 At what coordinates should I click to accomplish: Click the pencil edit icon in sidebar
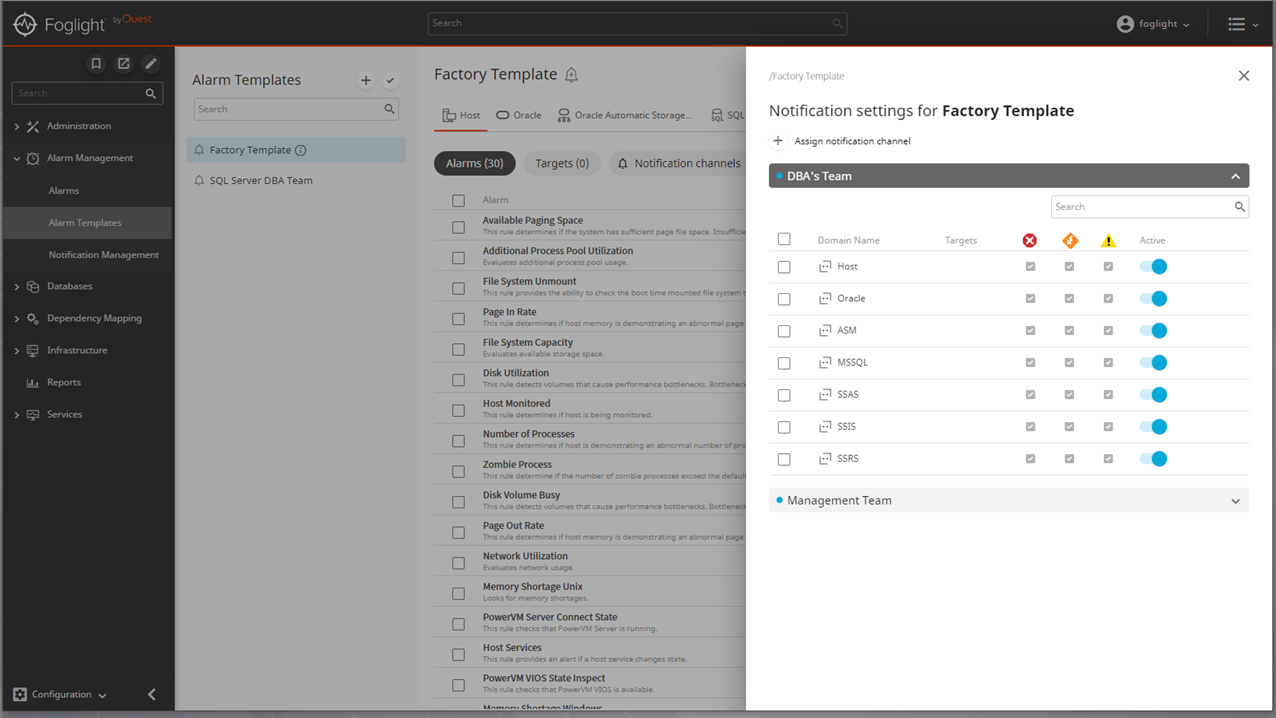coord(150,64)
